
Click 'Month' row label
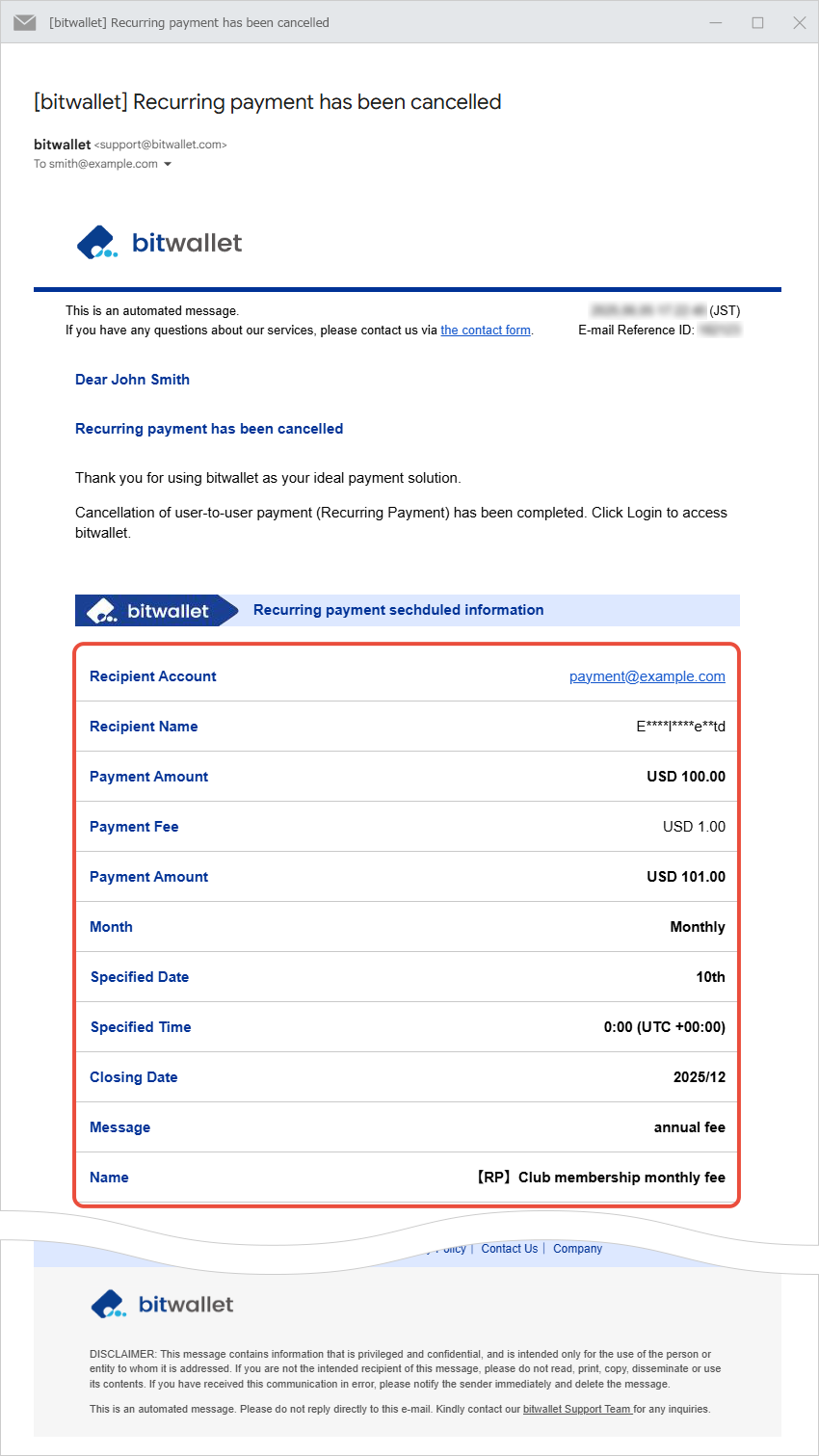[111, 927]
